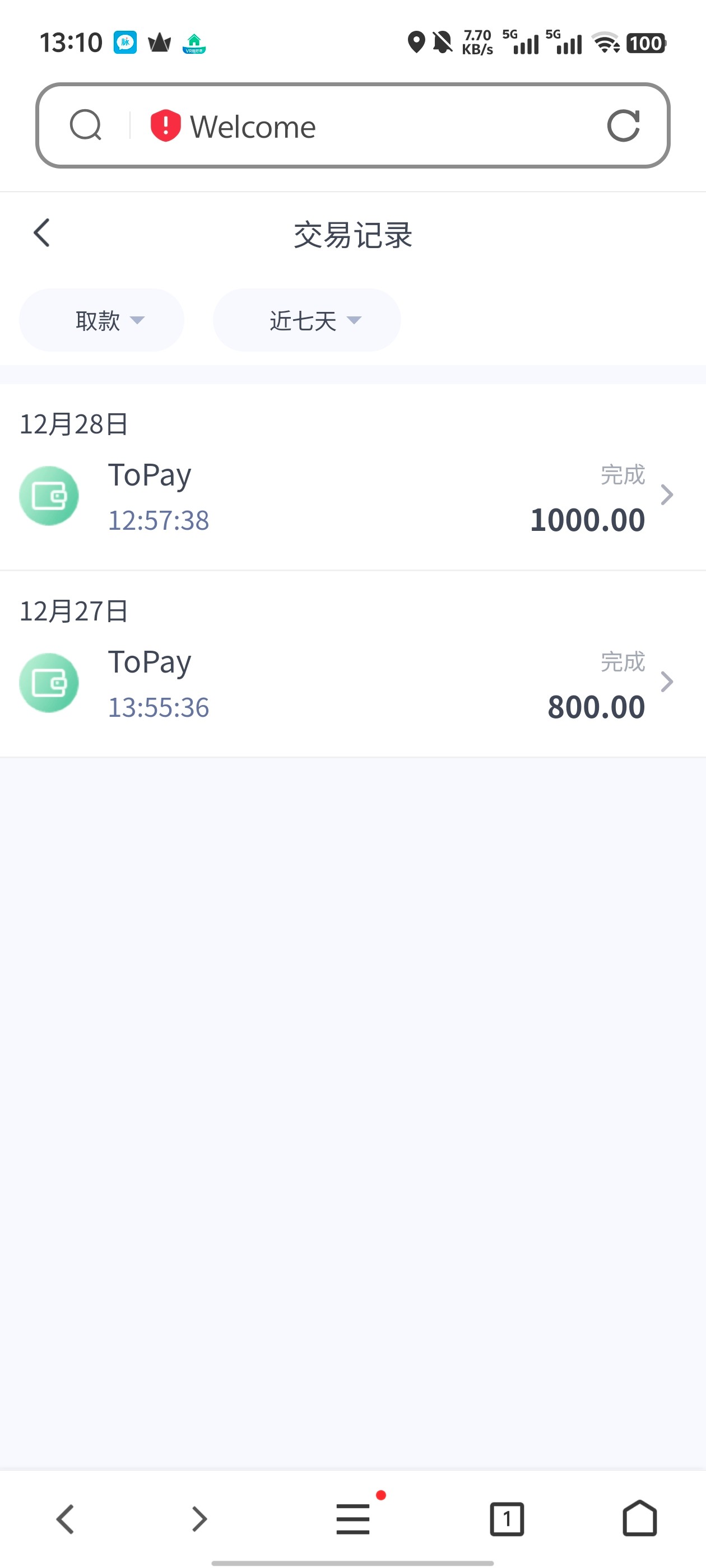
Task: Tap the battery indicator in status bar
Action: [x=645, y=43]
